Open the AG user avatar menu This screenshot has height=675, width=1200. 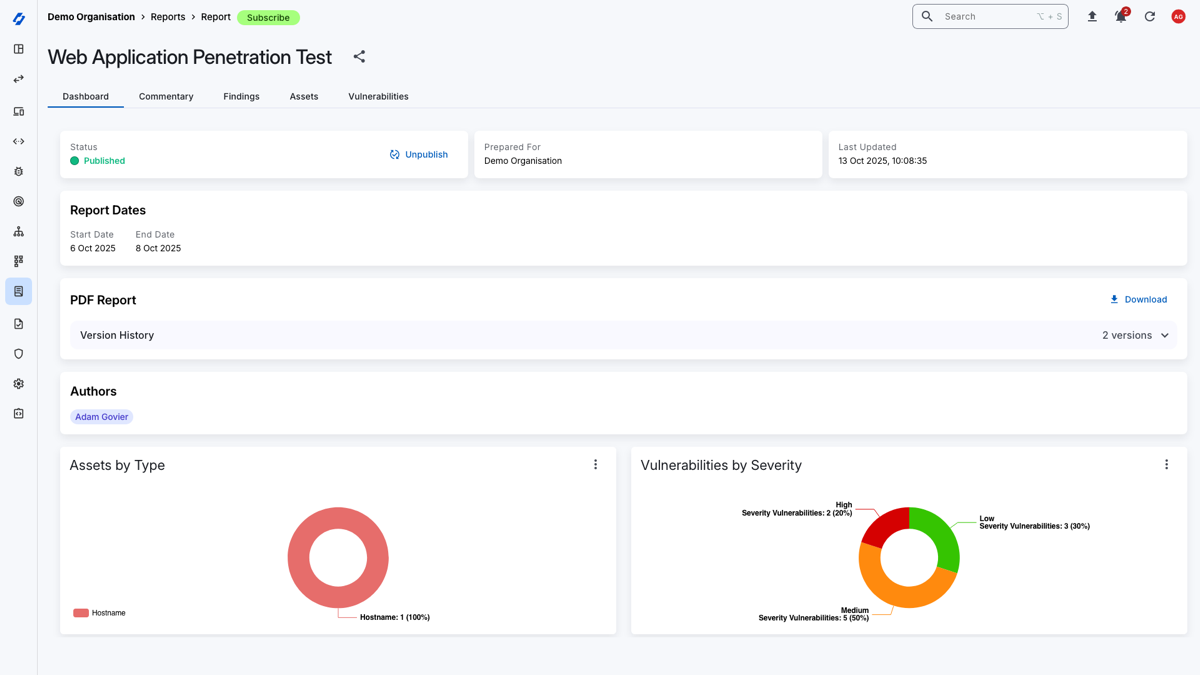pos(1178,17)
